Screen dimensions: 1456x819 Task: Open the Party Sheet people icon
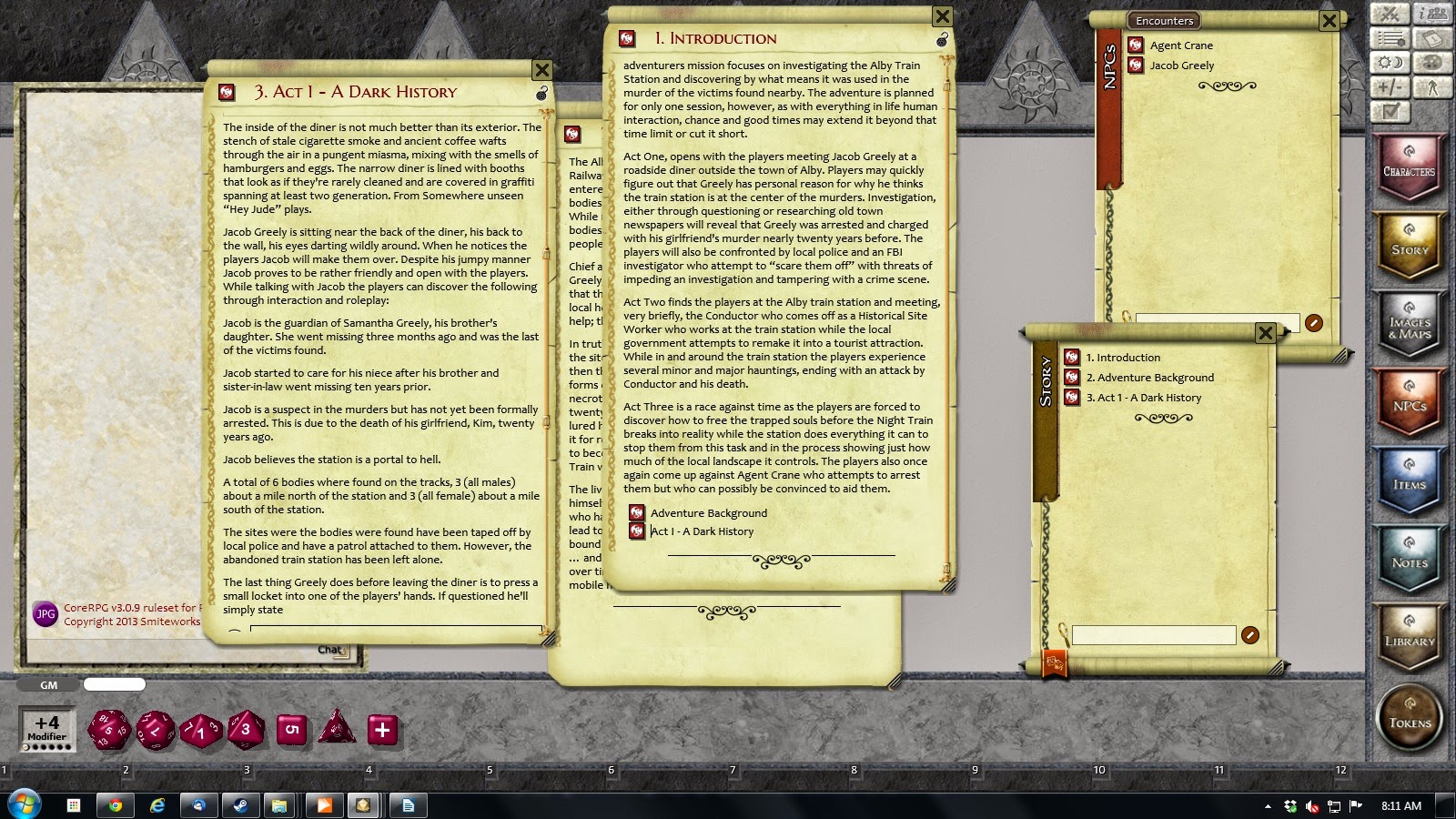tap(1432, 13)
